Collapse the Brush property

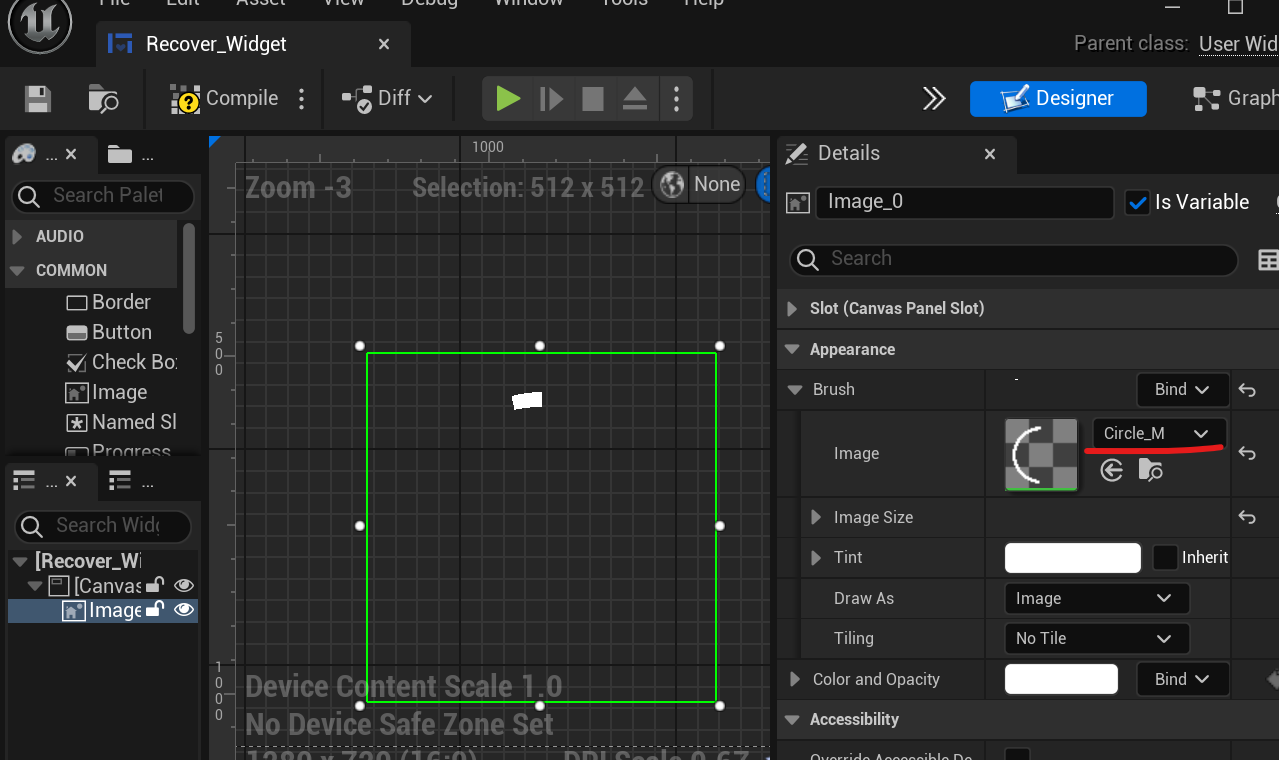[795, 390]
